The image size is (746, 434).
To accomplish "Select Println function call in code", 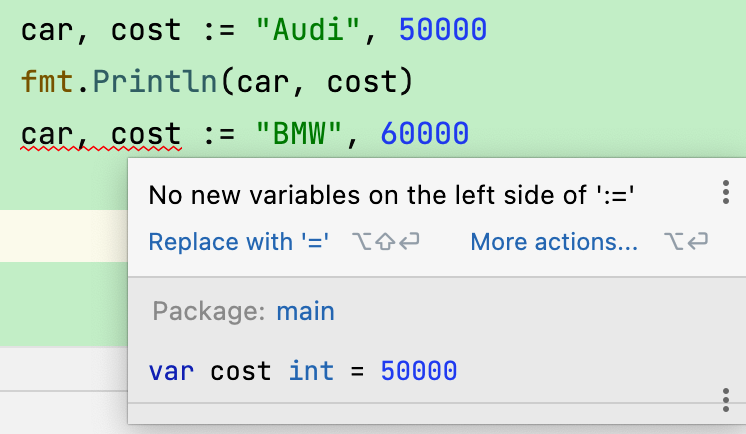I will (155, 81).
